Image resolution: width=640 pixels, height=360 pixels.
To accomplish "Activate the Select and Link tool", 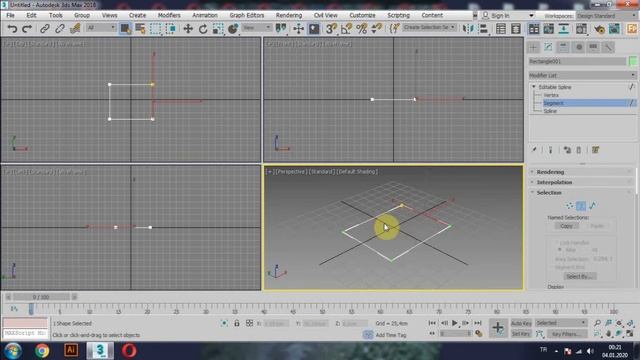I will (x=44, y=29).
